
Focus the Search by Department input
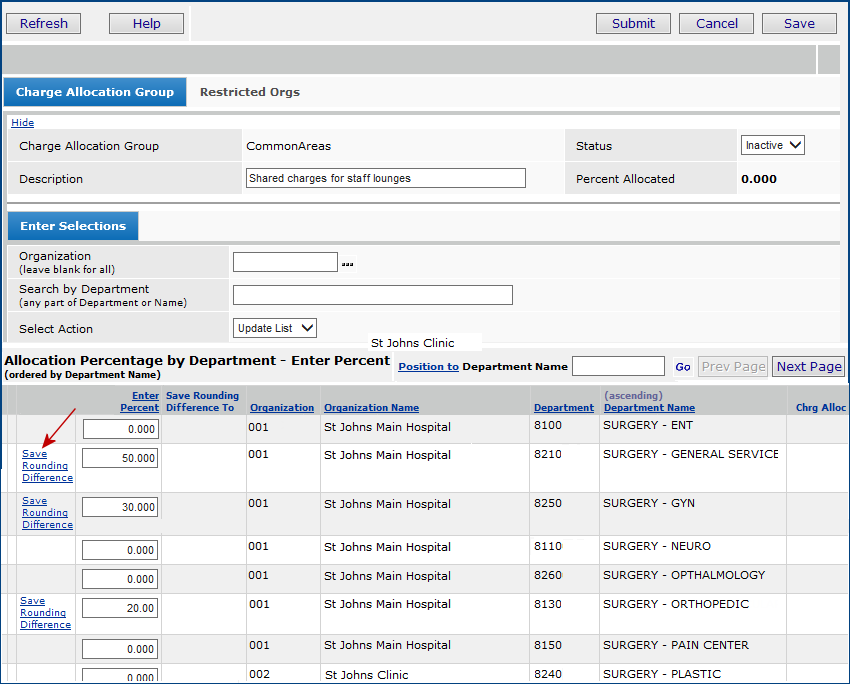372,295
